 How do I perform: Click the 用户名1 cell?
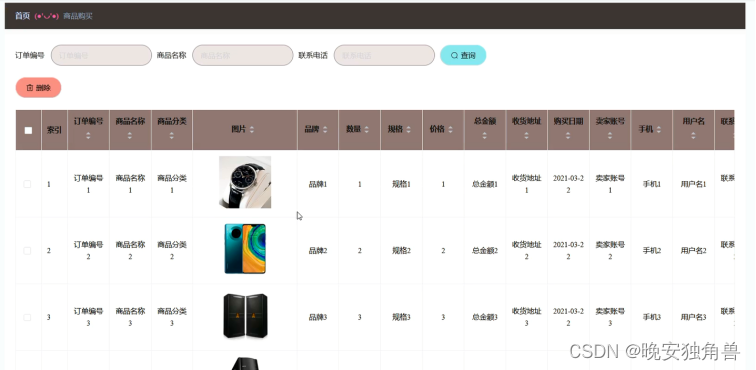pos(693,184)
